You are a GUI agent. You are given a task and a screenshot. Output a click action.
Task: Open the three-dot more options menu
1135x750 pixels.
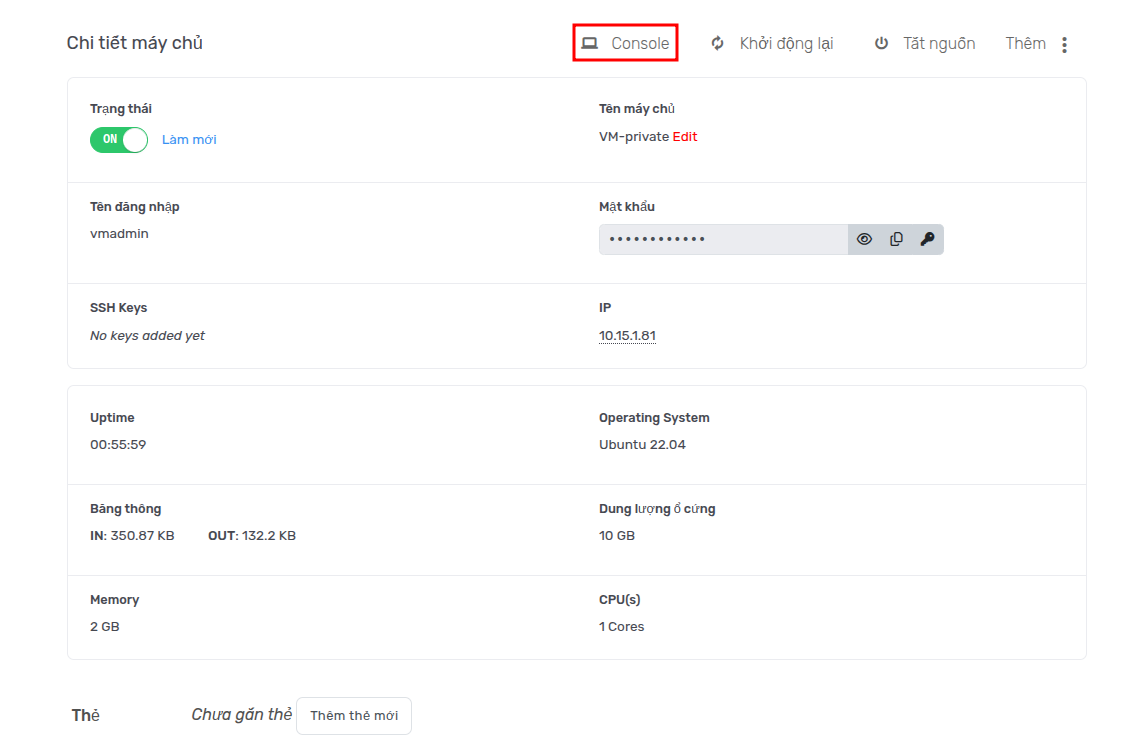tap(1064, 45)
